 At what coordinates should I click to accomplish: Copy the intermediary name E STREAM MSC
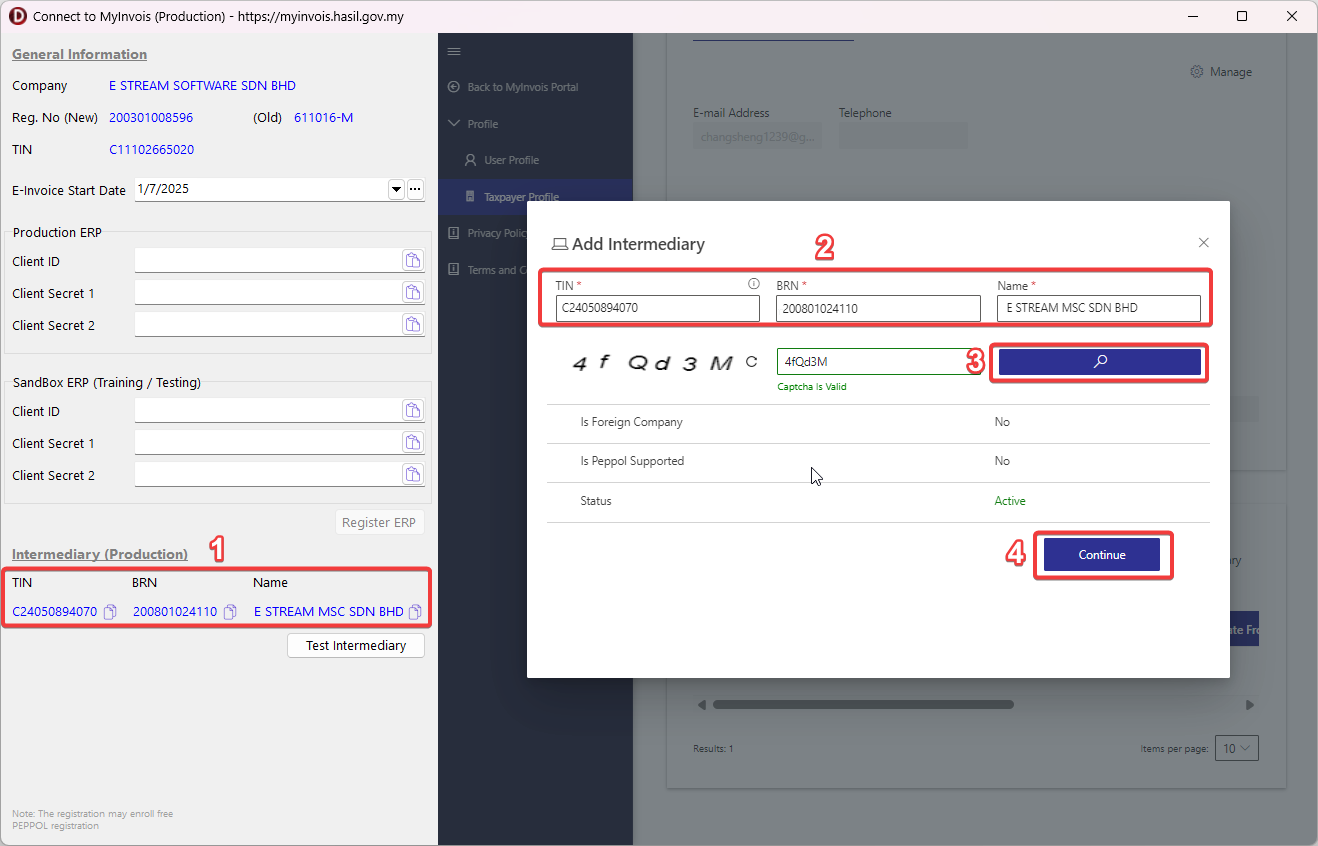[x=415, y=612]
